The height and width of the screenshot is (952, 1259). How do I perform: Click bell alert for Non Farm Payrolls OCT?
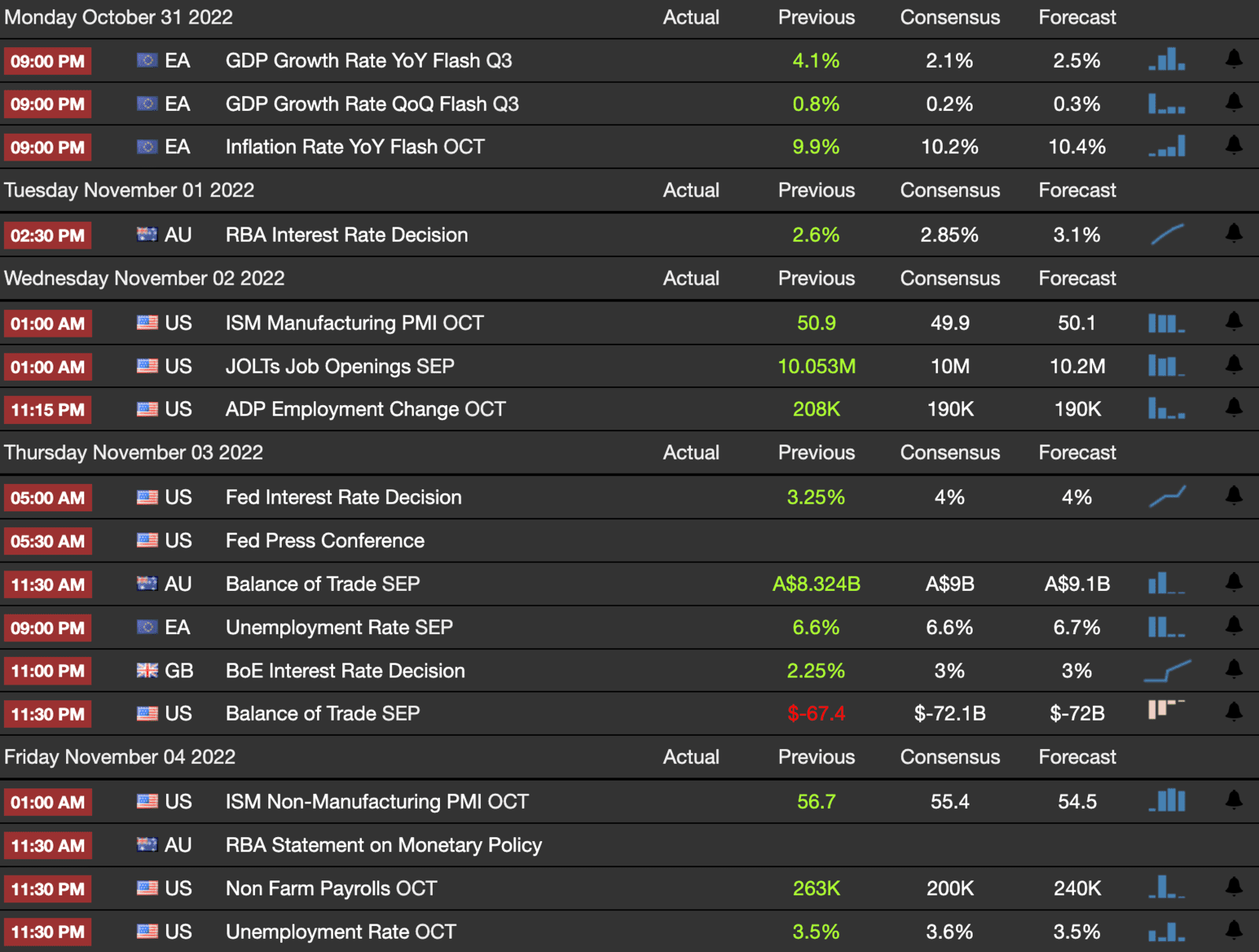[1234, 887]
